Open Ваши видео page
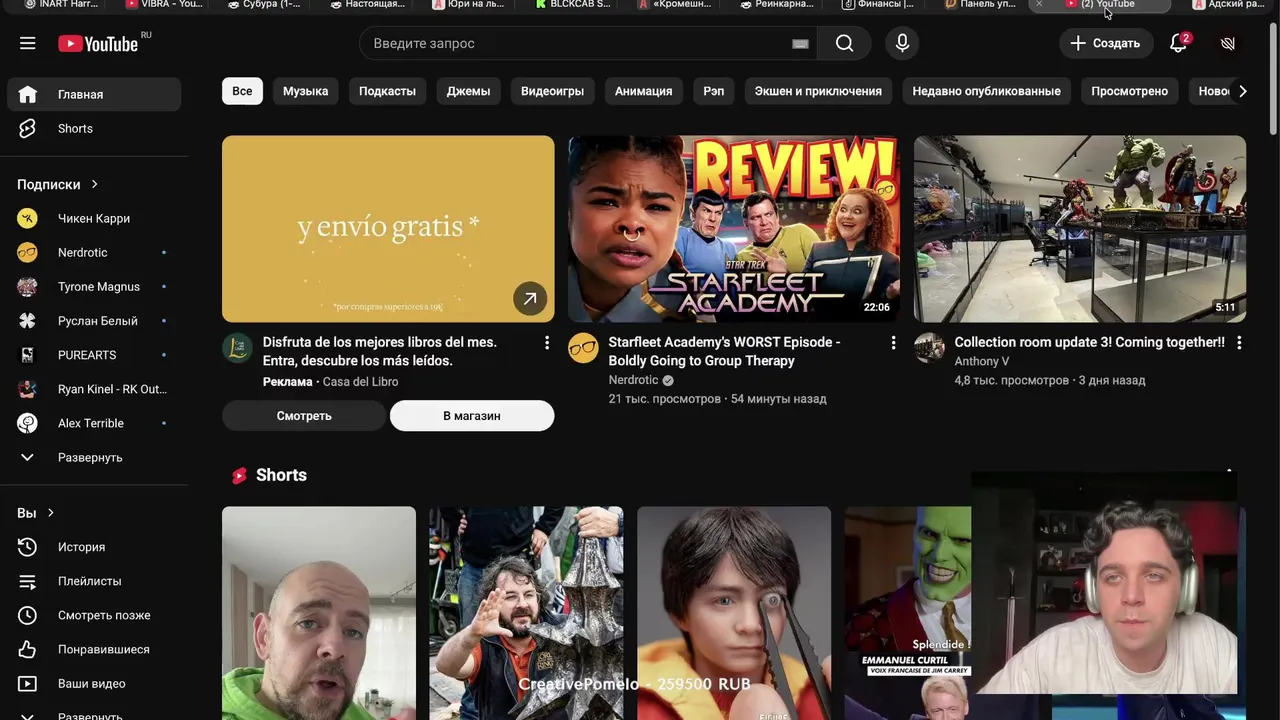1280x720 pixels. 94,683
